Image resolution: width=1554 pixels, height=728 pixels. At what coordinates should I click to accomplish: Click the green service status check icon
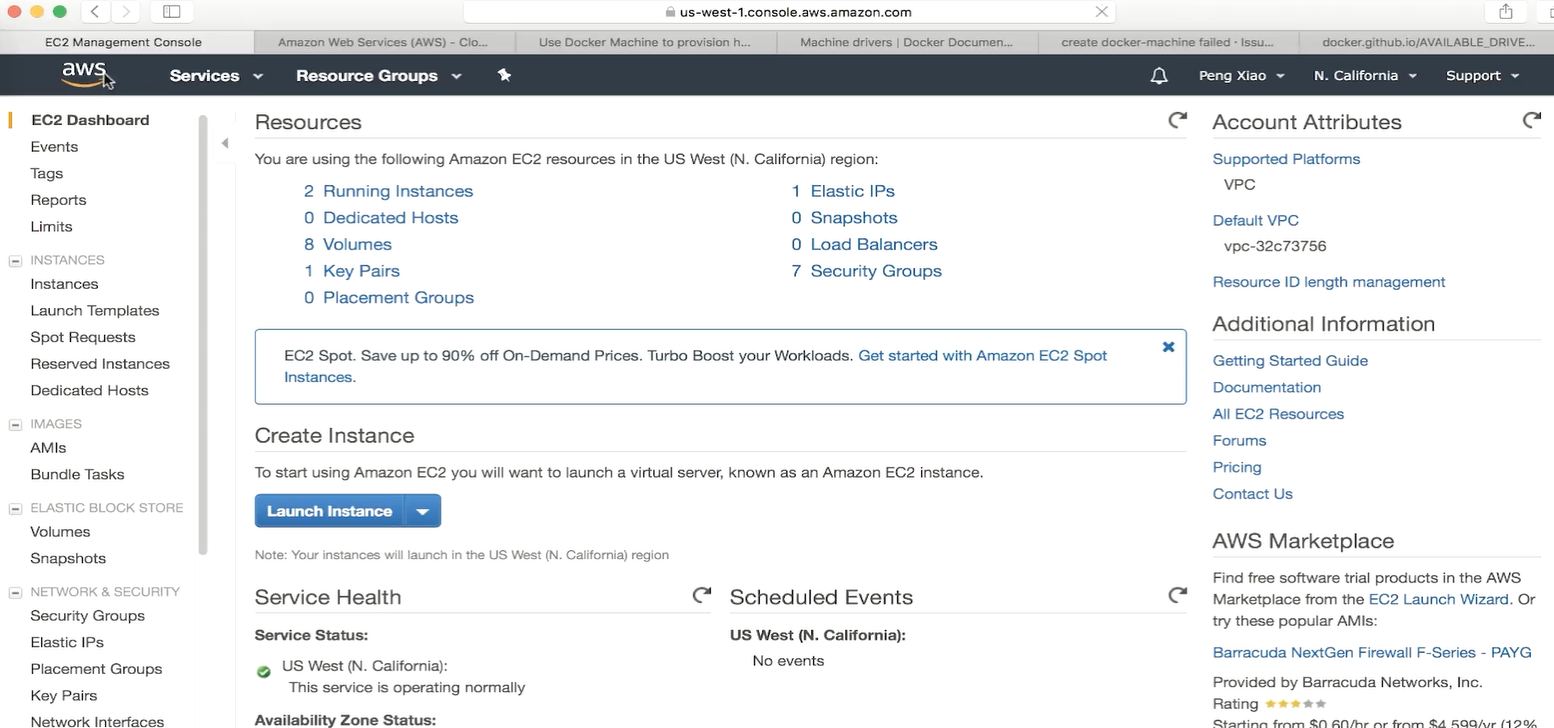tap(264, 672)
